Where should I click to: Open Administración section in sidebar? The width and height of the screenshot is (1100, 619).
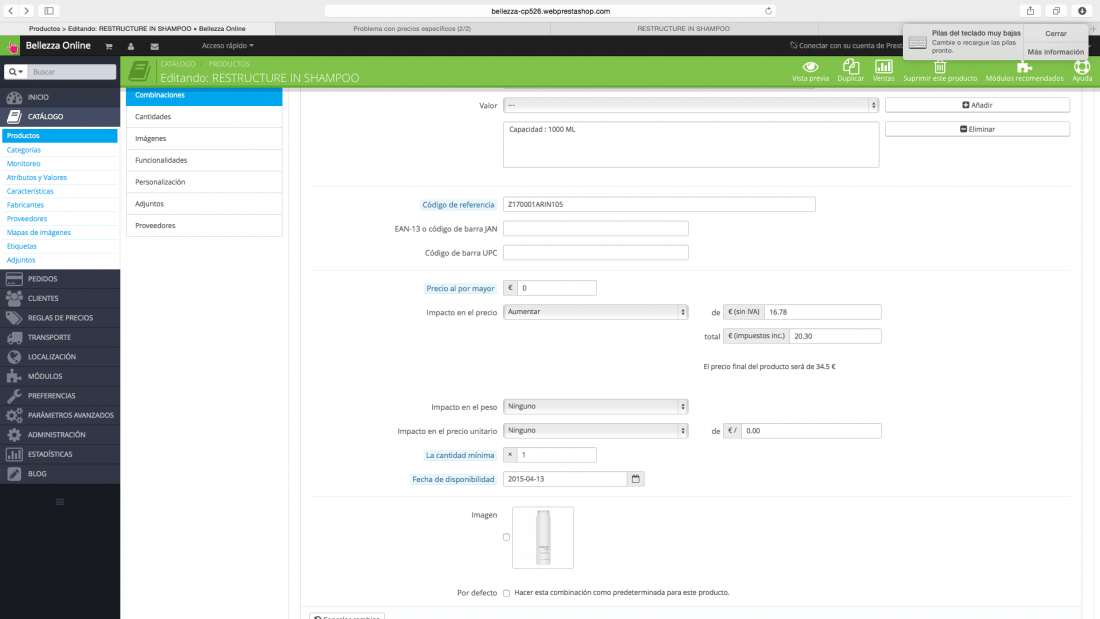(60, 434)
